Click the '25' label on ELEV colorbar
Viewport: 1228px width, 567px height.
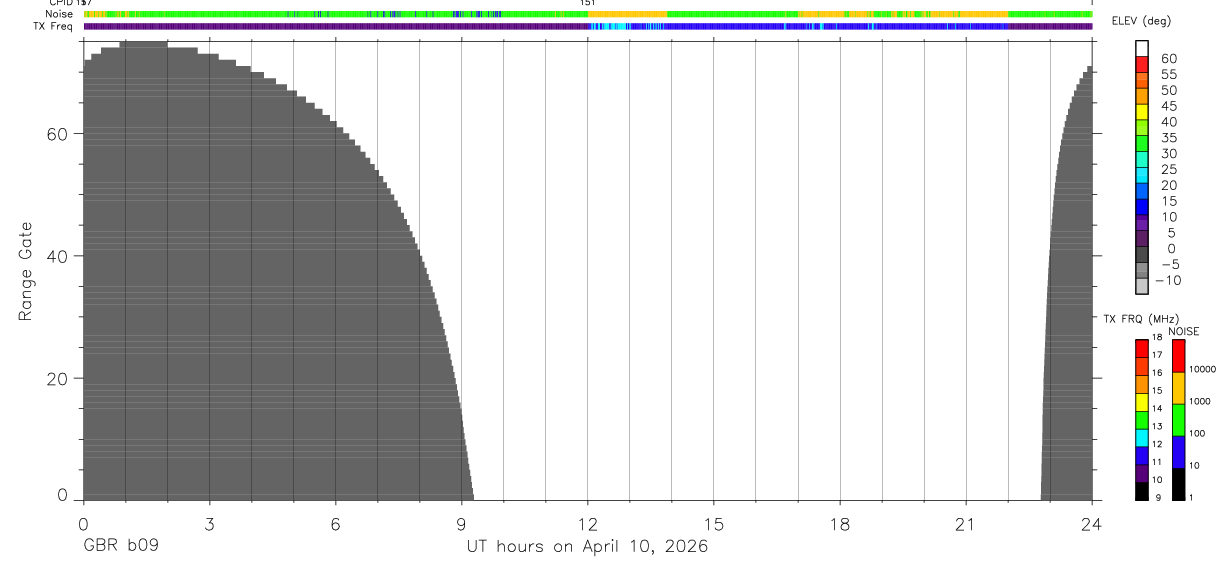1168,169
